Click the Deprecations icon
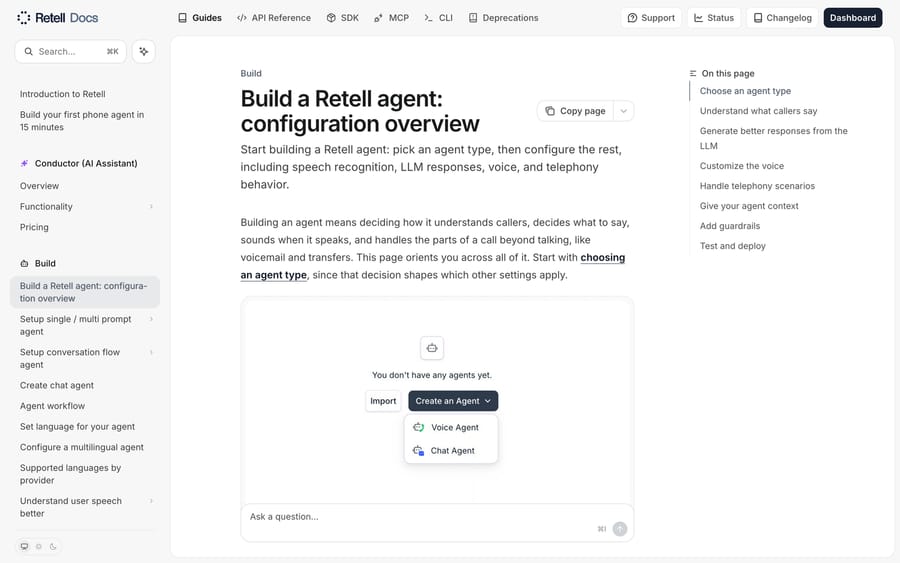 click(x=473, y=18)
